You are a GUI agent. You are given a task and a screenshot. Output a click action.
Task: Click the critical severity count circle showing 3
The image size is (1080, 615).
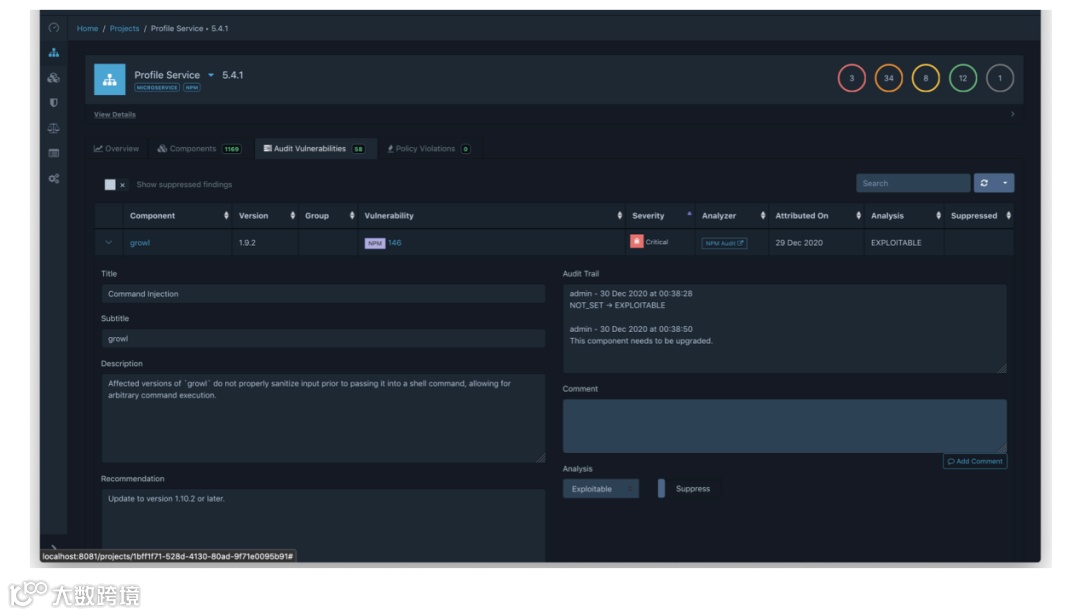pyautogui.click(x=851, y=78)
